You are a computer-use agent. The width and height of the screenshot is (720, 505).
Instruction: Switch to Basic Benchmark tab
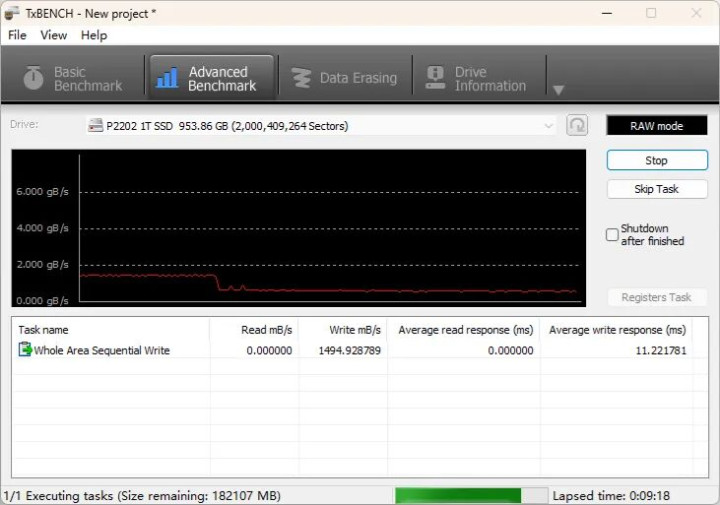point(73,79)
